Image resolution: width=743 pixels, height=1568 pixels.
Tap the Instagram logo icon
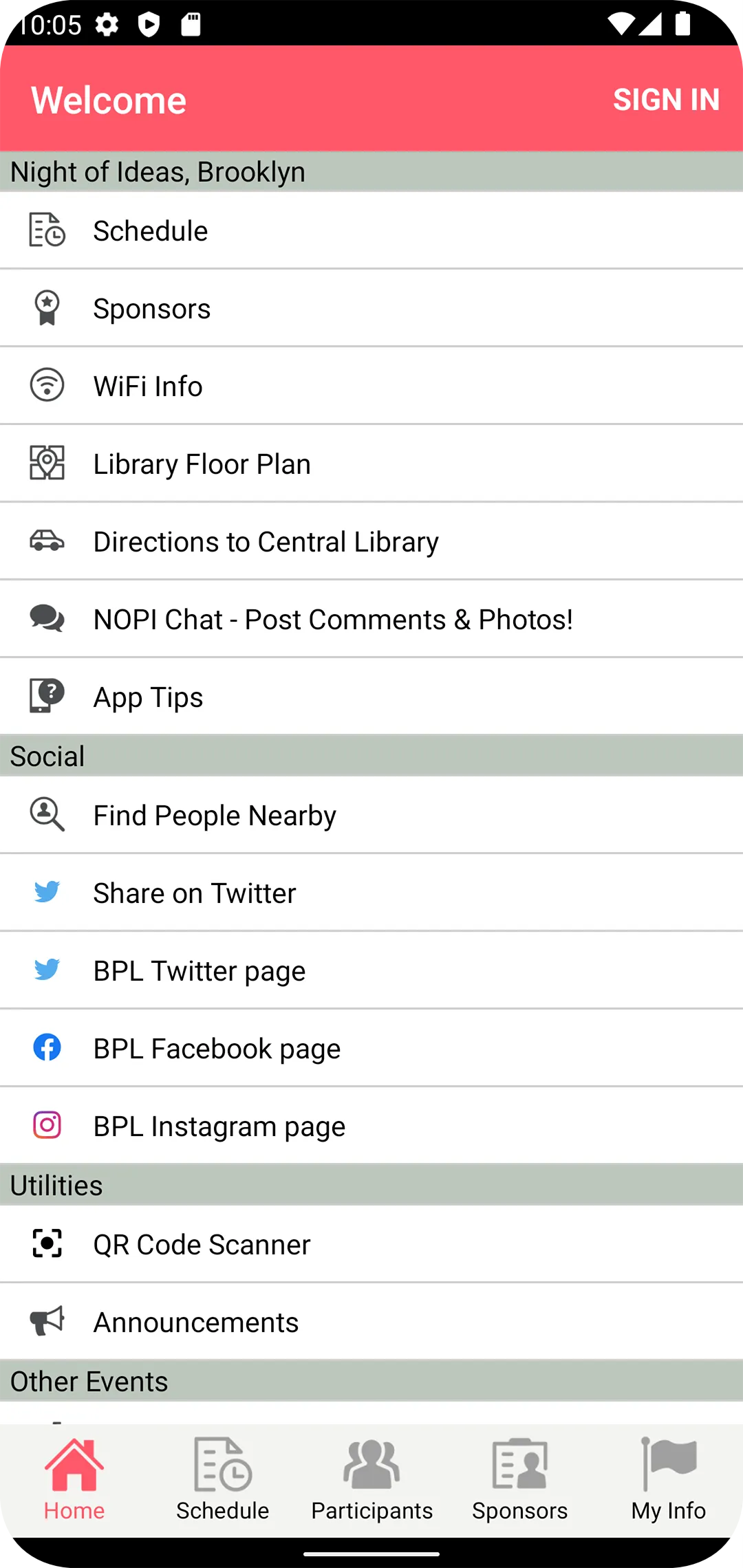click(47, 1126)
